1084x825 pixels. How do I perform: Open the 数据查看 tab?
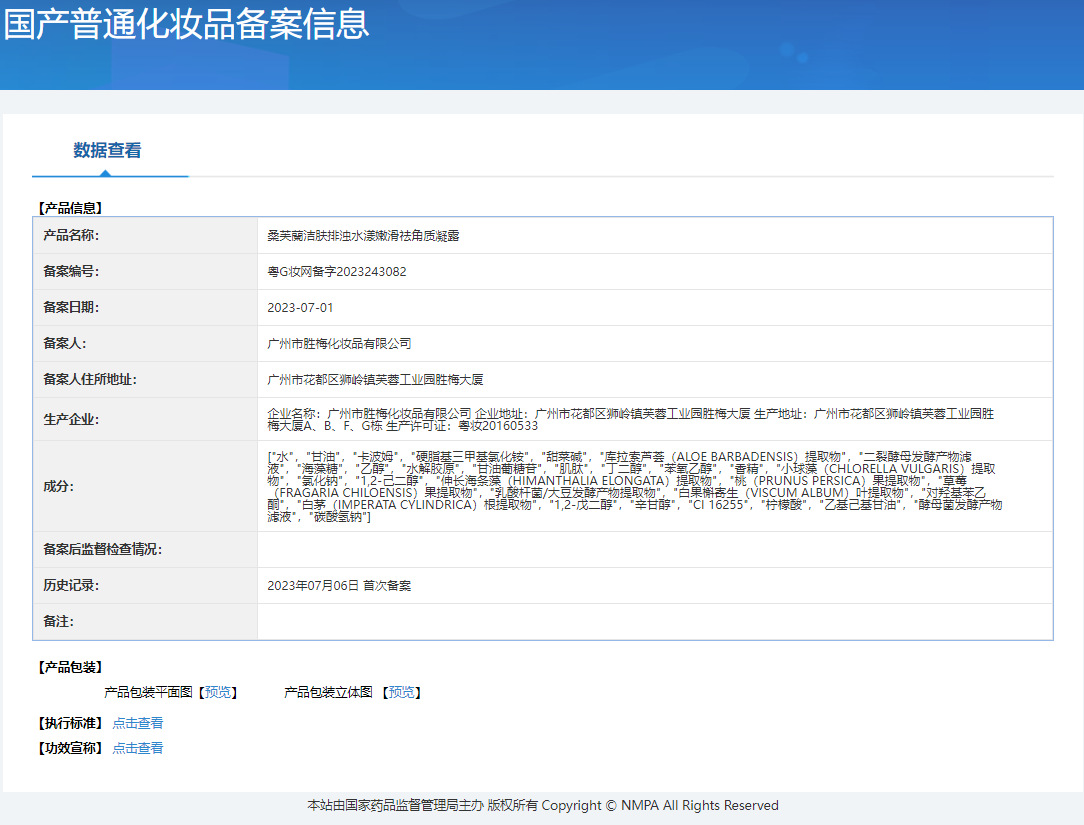(107, 150)
